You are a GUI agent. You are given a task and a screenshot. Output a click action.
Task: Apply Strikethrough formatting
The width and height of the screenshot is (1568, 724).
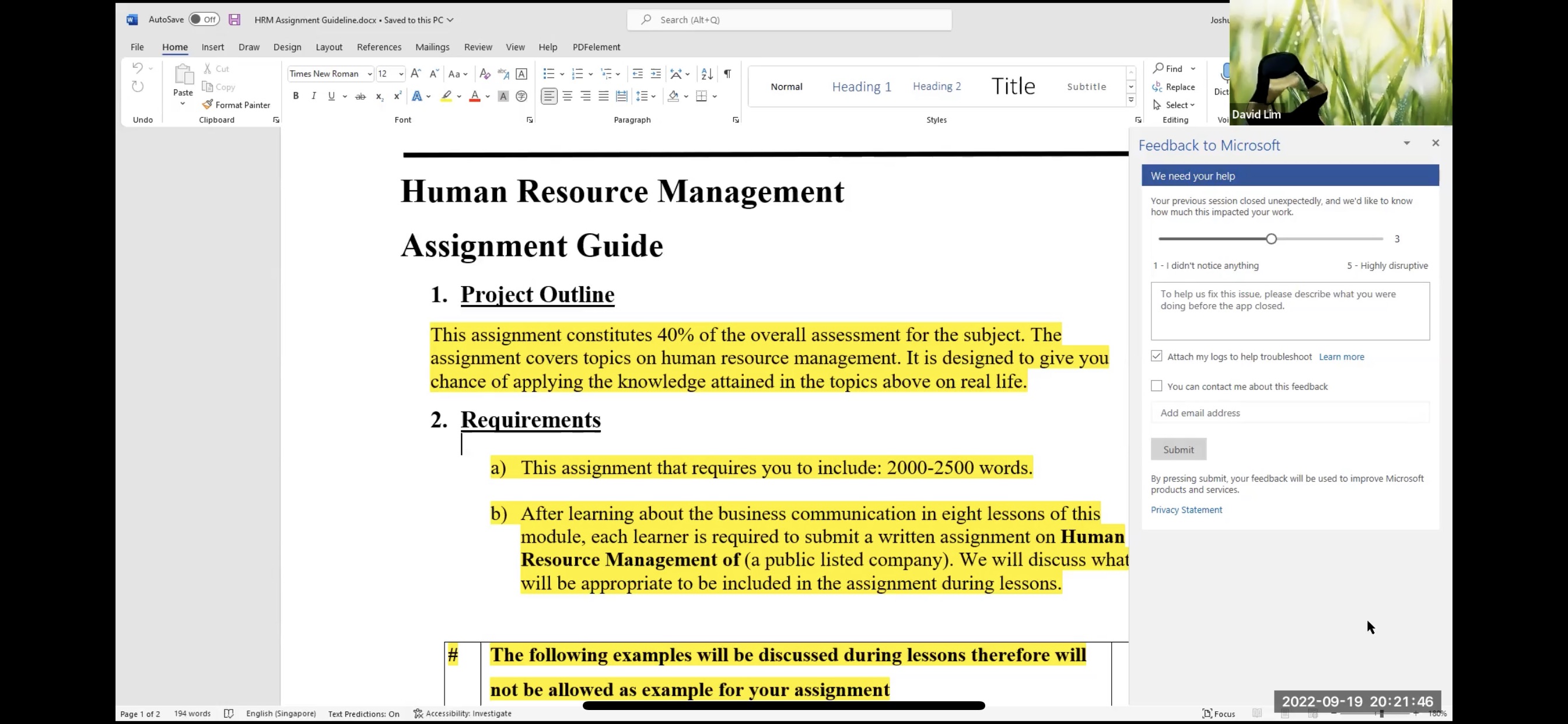(360, 96)
